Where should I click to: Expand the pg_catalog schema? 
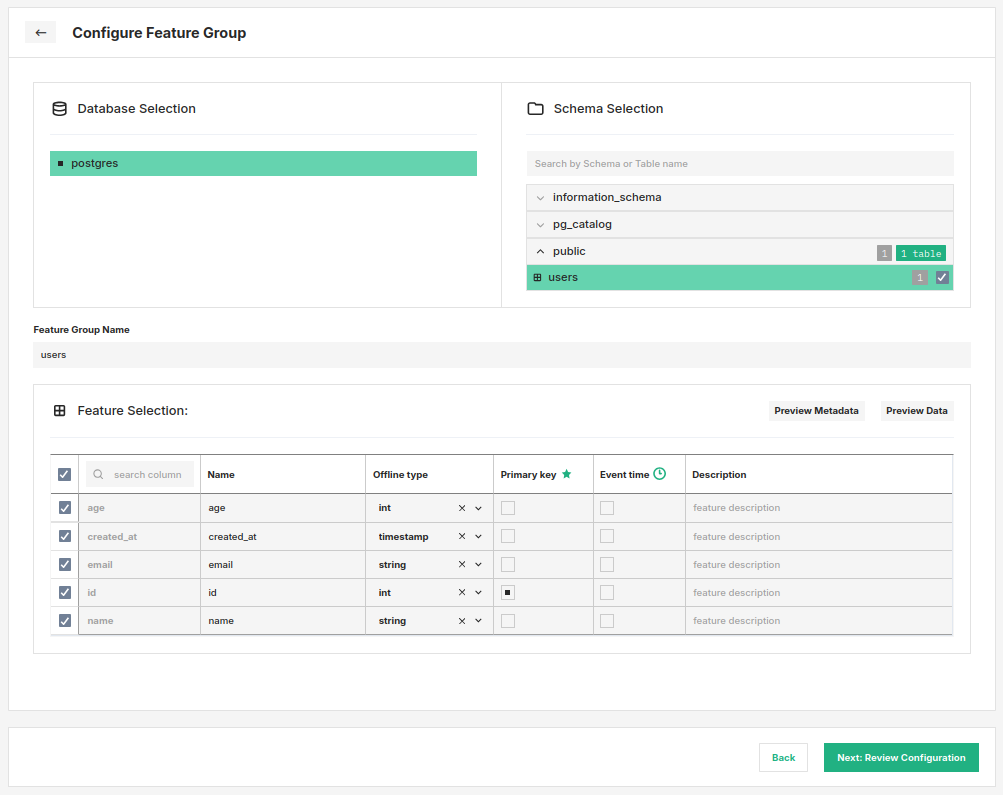[540, 224]
